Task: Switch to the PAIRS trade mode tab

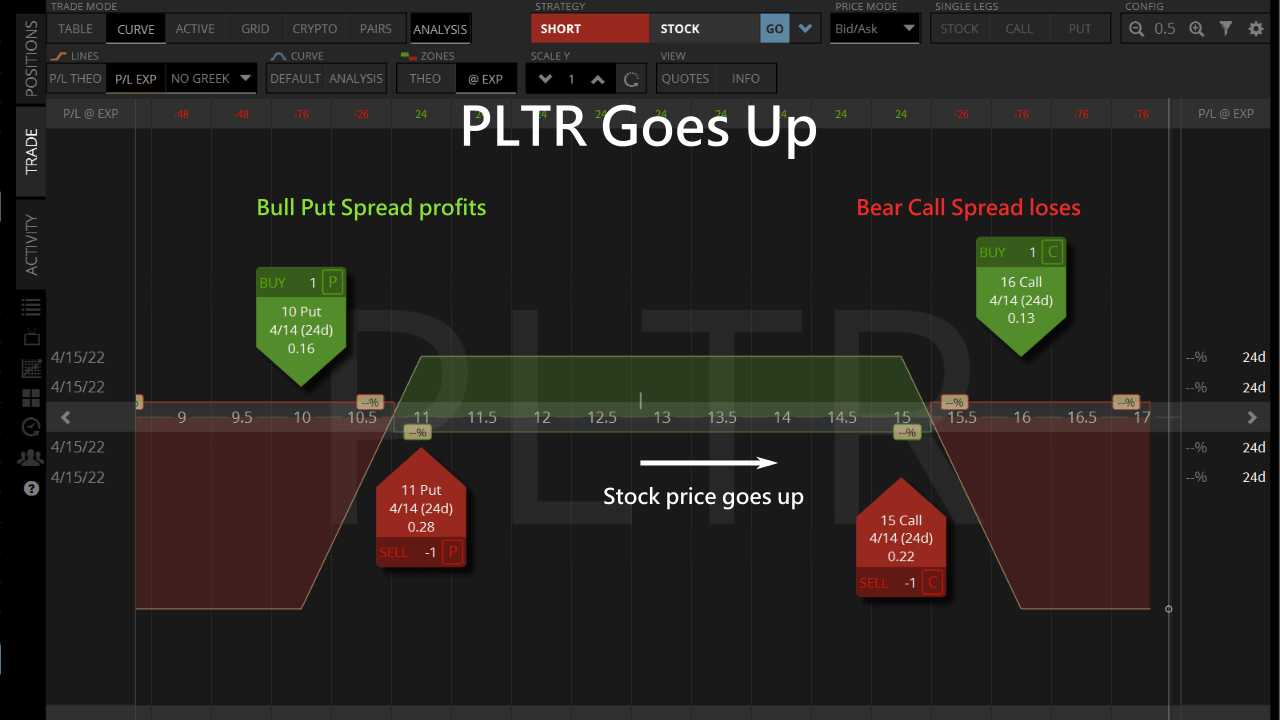Action: tap(376, 29)
